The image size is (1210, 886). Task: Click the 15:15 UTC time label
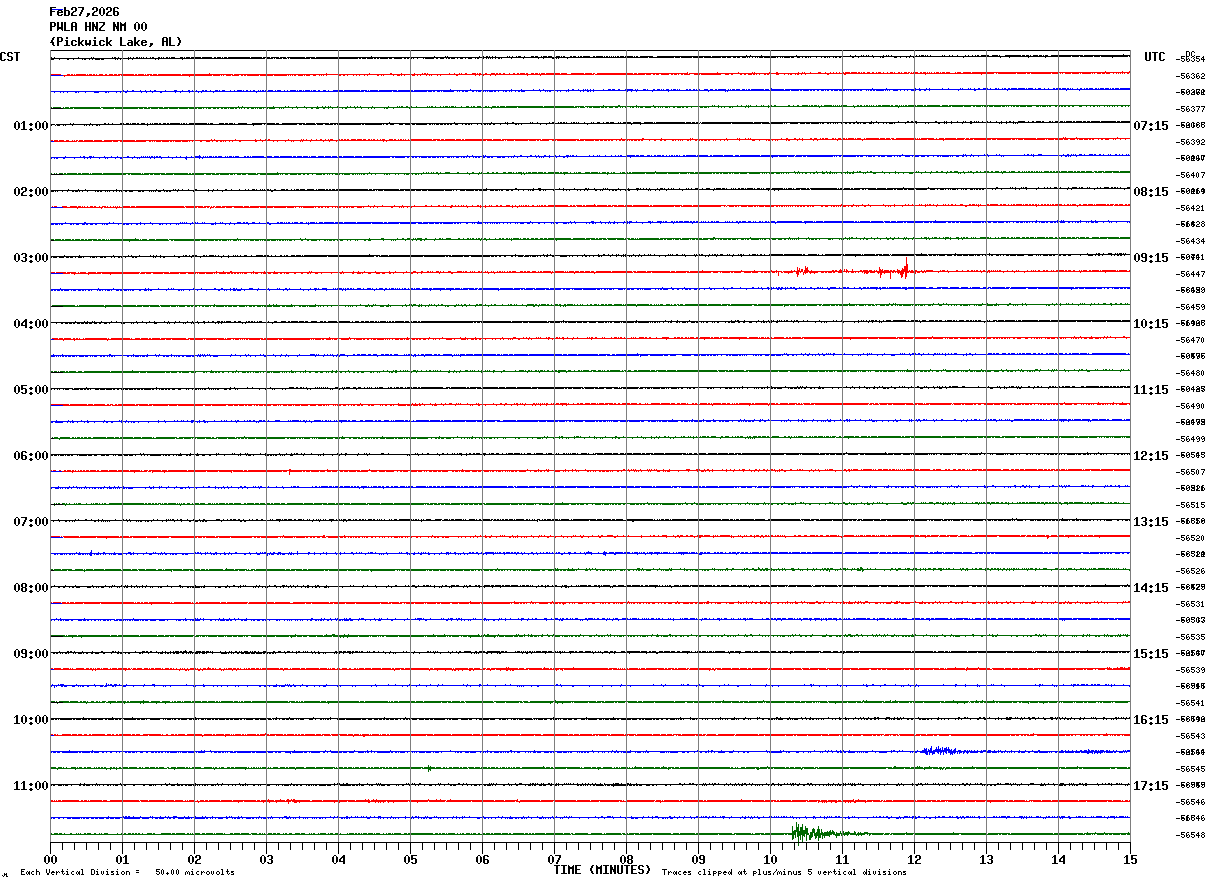1151,653
